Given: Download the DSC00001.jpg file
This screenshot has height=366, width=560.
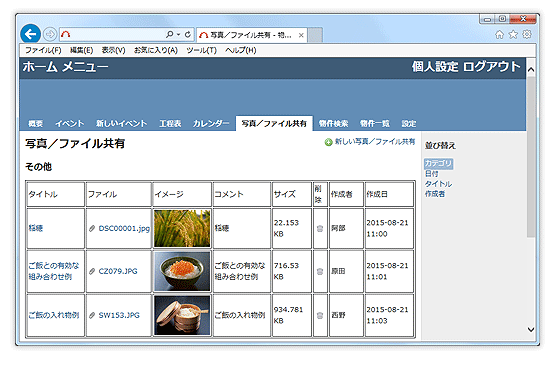Looking at the screenshot, I should (x=124, y=229).
